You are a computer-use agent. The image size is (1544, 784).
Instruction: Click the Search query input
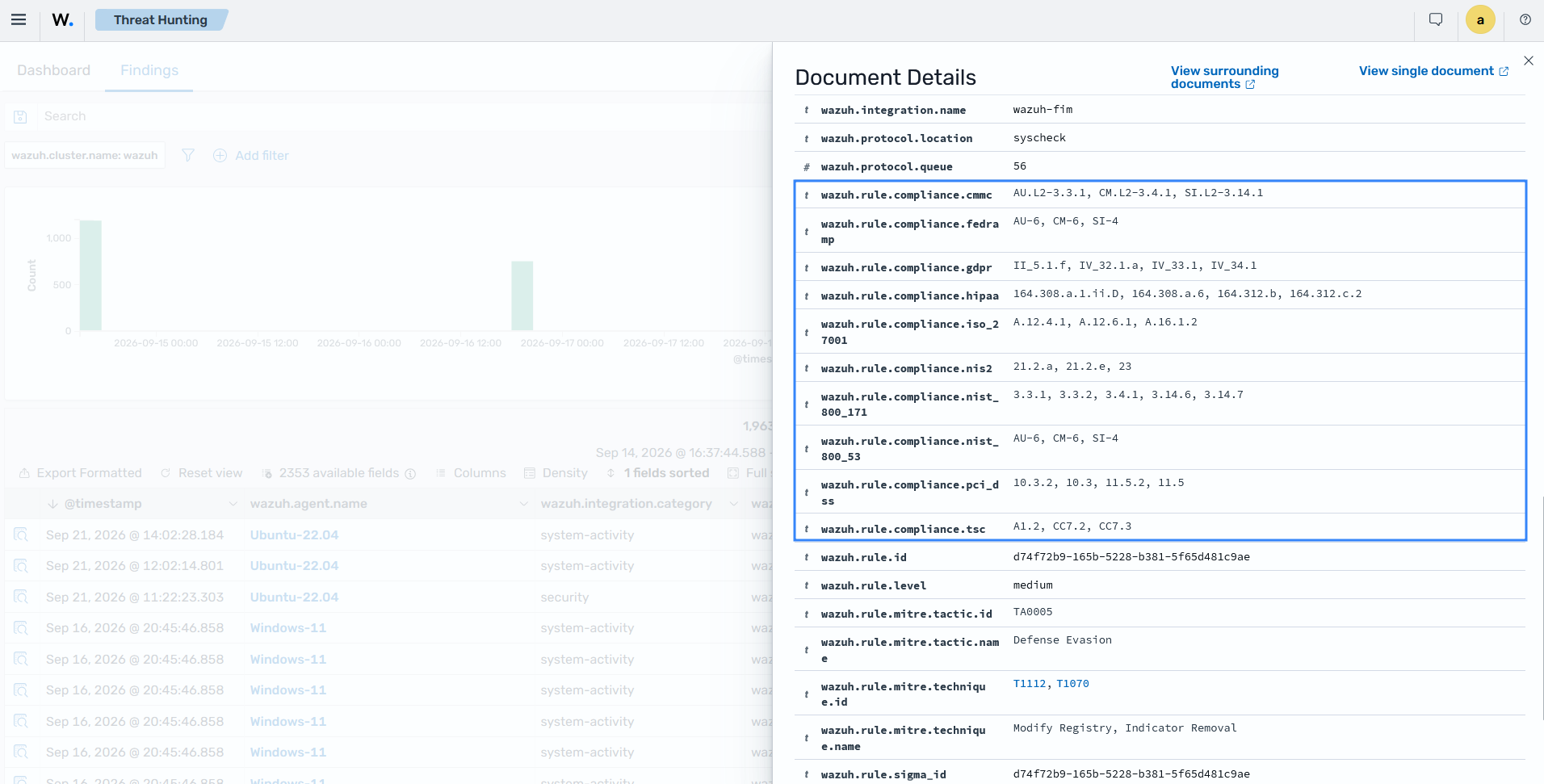click(x=404, y=116)
